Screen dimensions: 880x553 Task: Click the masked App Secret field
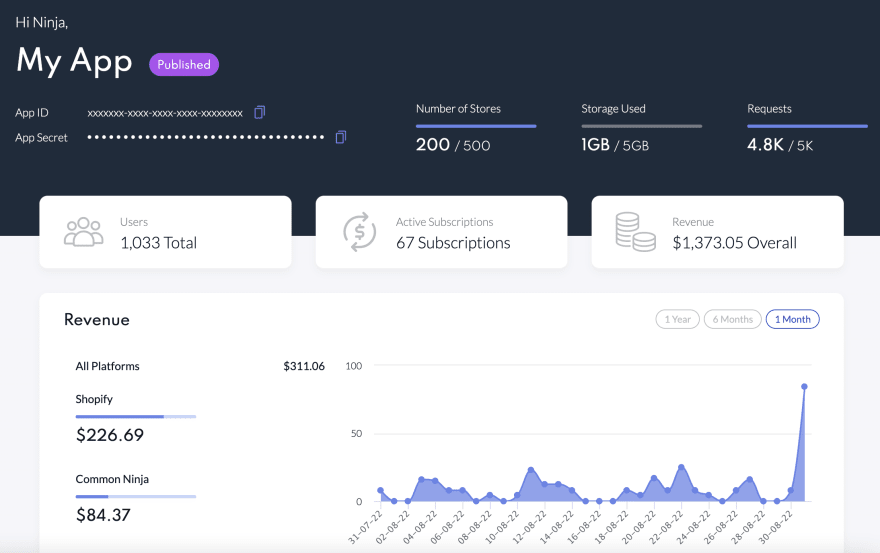[206, 137]
